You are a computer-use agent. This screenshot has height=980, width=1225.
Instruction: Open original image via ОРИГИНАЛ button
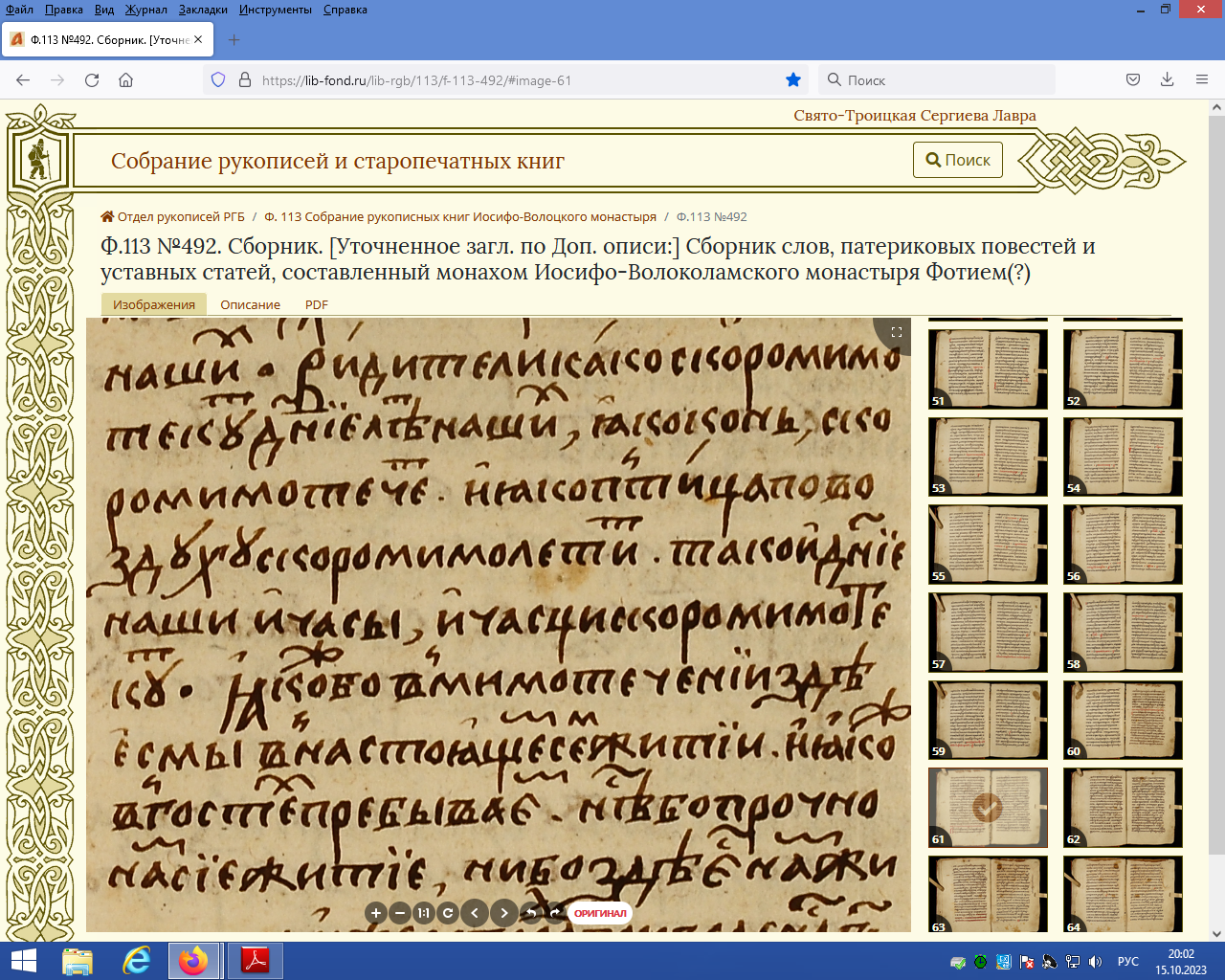(x=600, y=913)
